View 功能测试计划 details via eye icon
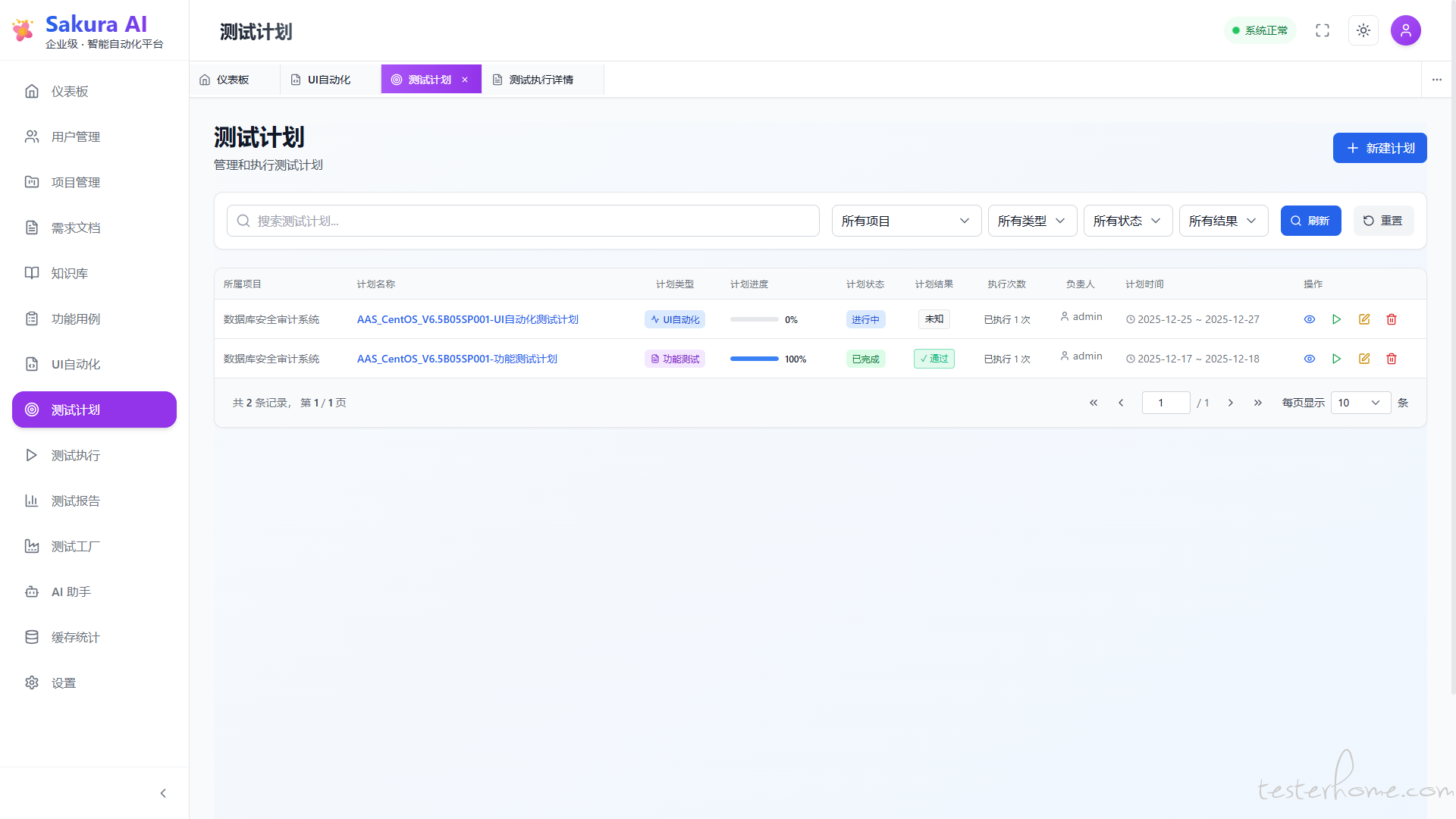 pyautogui.click(x=1310, y=359)
